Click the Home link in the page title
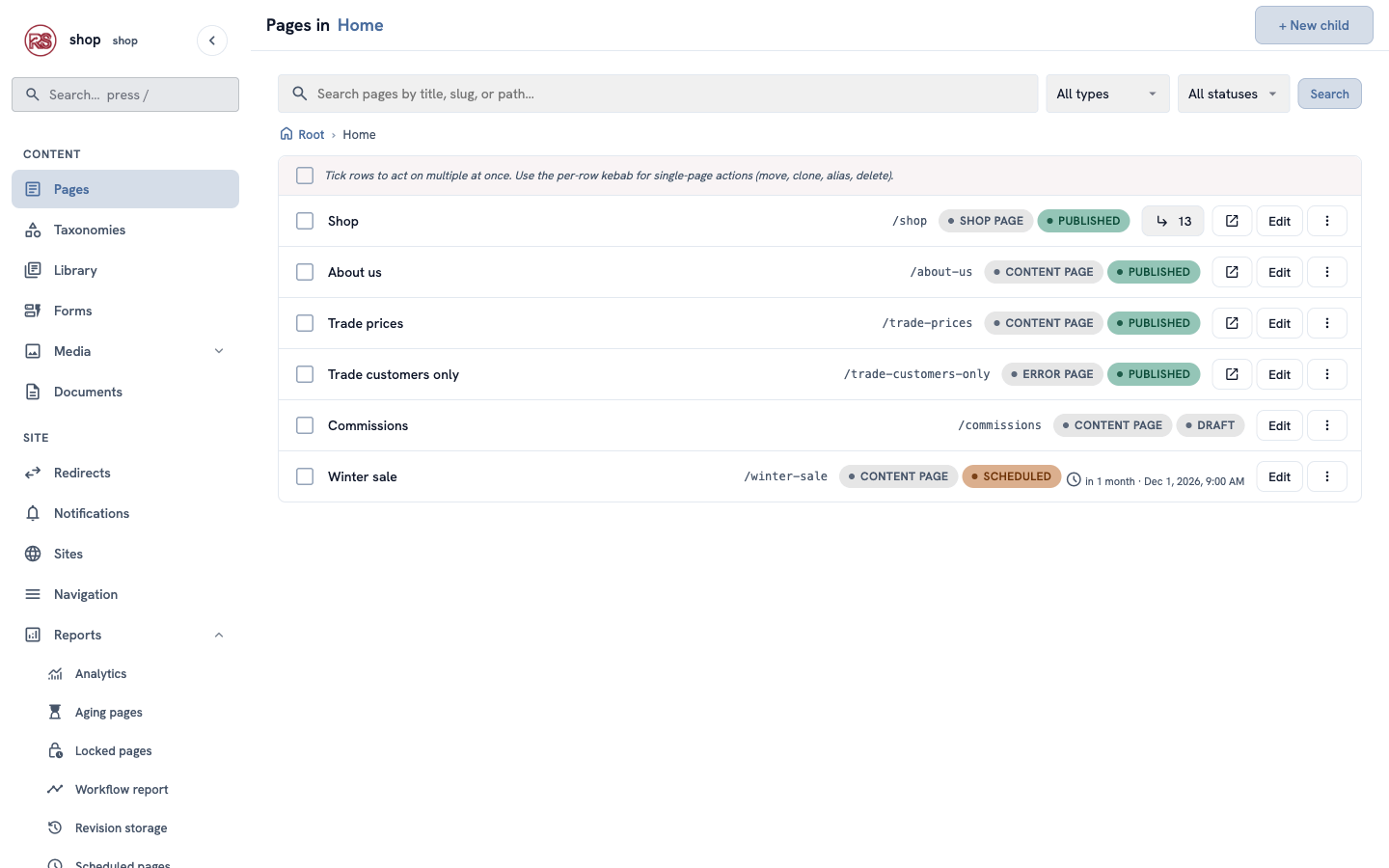This screenshot has width=1389, height=868. coord(361,25)
